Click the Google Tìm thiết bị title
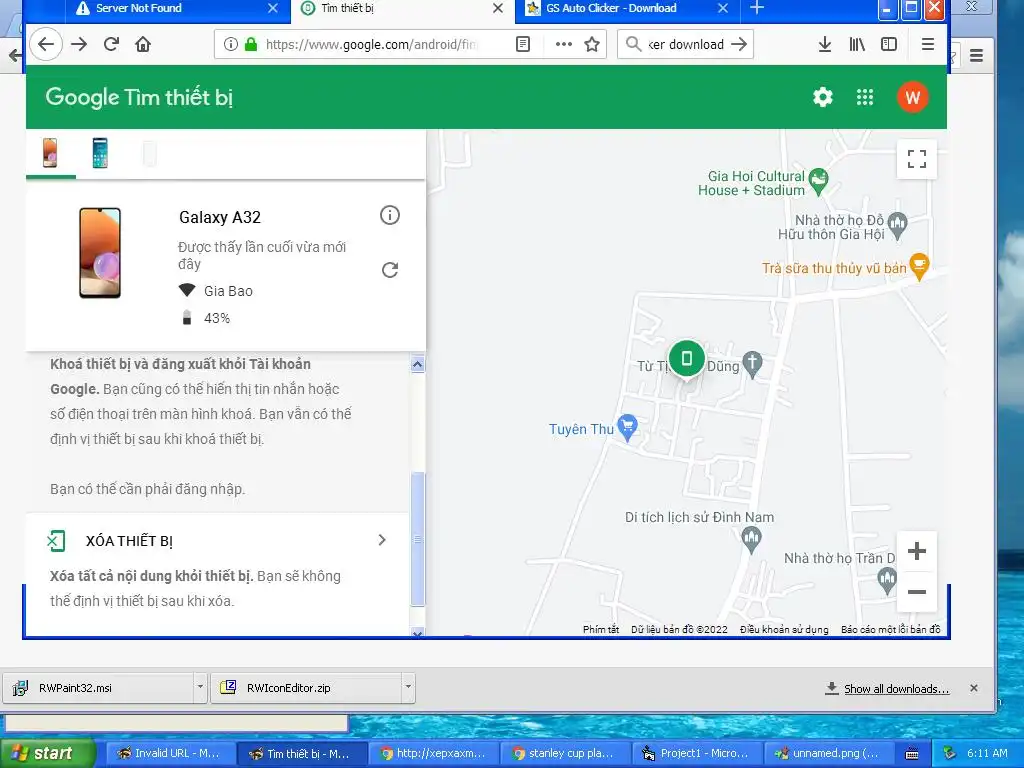 [139, 97]
